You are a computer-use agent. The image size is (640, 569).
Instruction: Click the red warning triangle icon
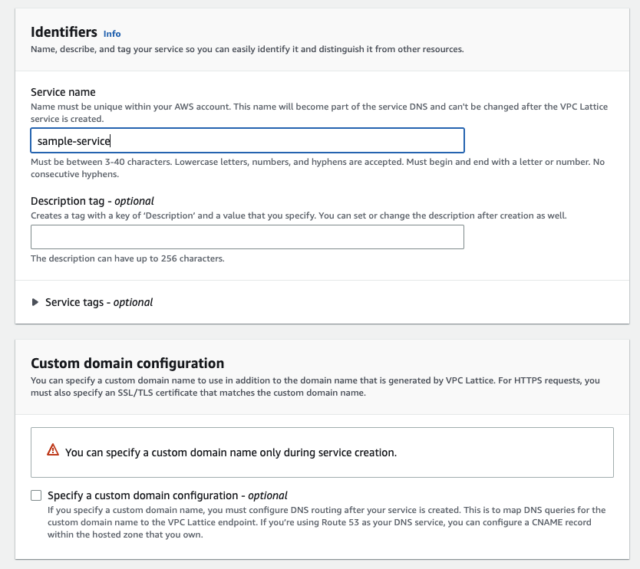[x=53, y=450]
